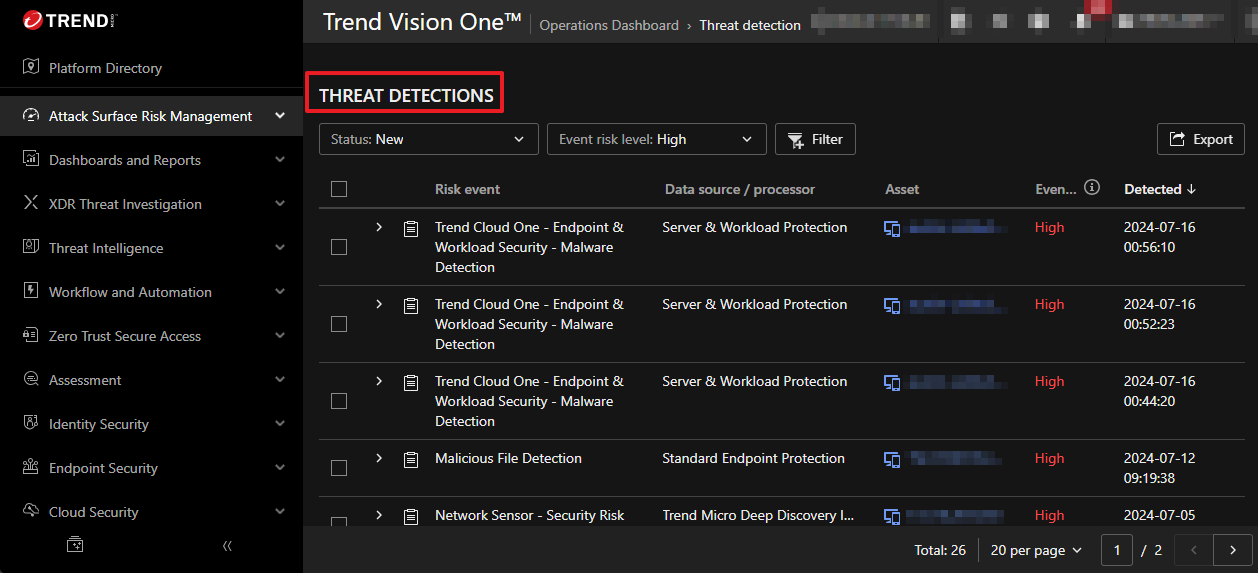Click the info icon beside the Event column
1258x573 pixels.
pyautogui.click(x=1092, y=188)
